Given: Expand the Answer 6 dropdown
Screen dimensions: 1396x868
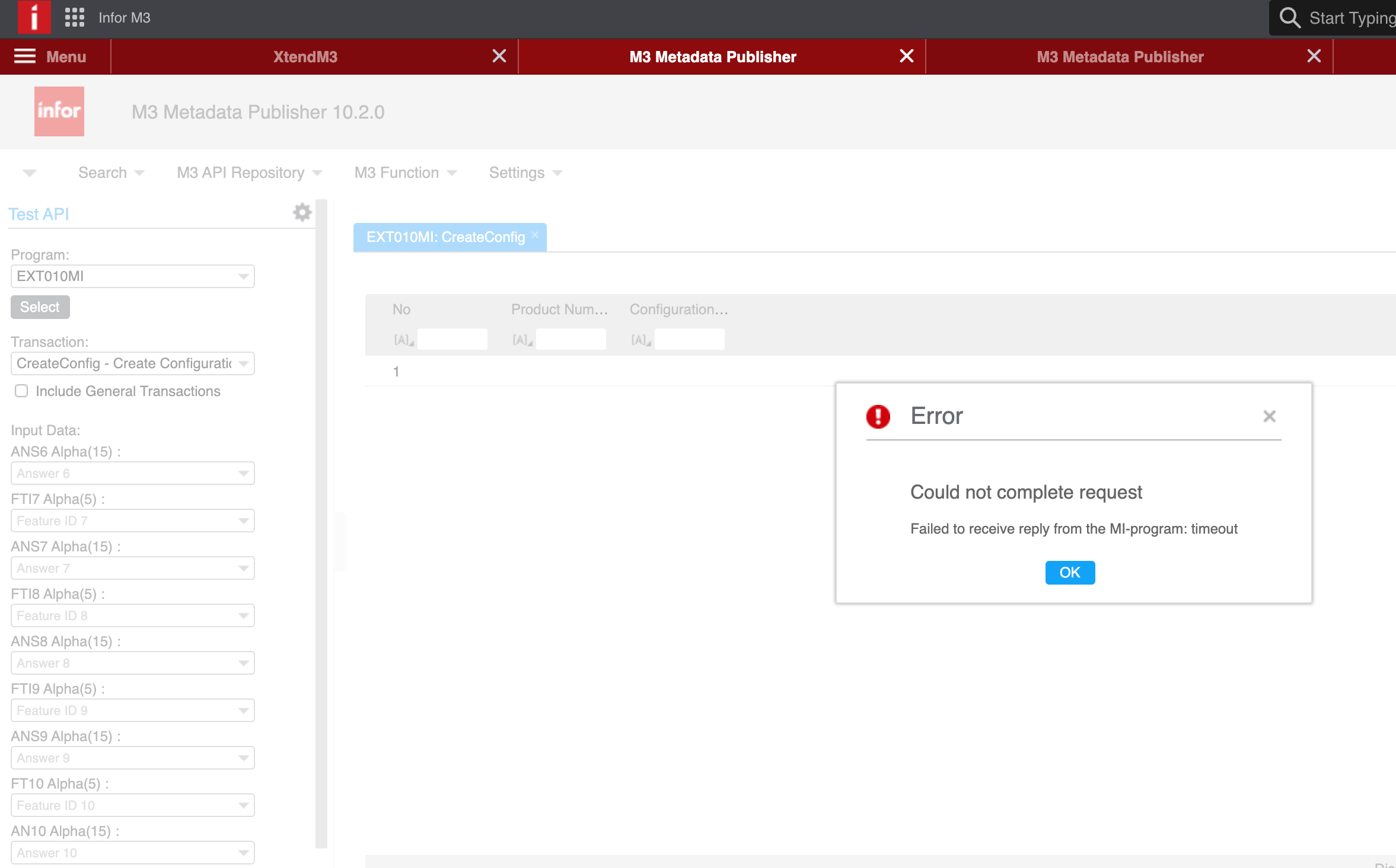Looking at the screenshot, I should tap(243, 473).
